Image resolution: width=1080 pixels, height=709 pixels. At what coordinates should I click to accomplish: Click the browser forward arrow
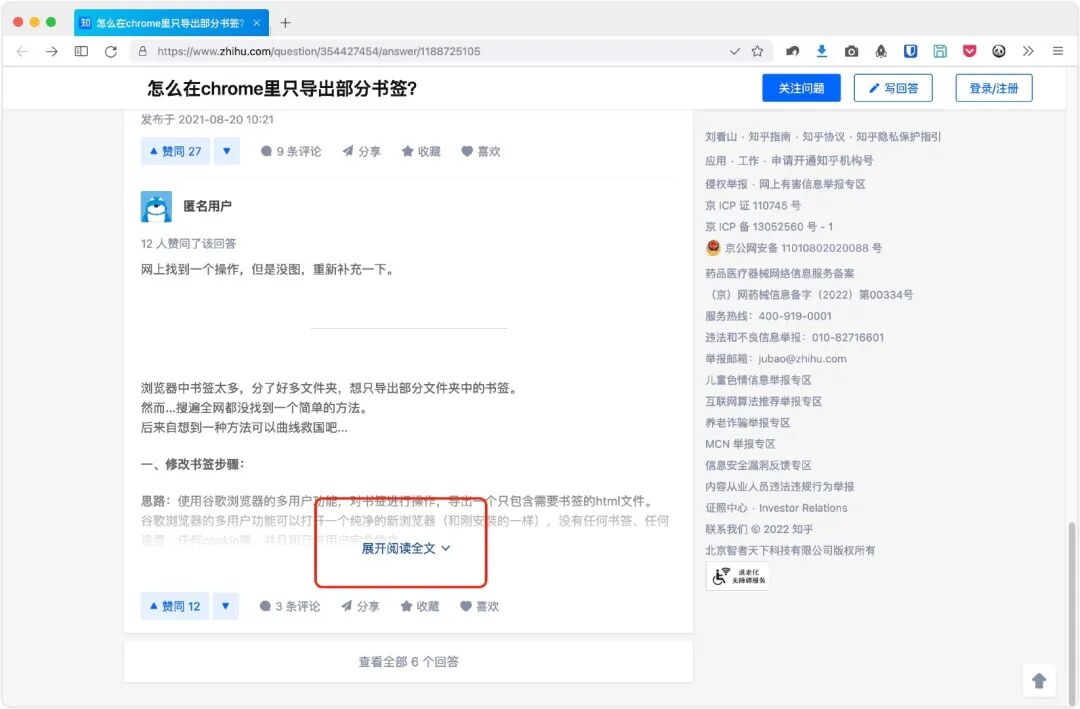[x=52, y=52]
